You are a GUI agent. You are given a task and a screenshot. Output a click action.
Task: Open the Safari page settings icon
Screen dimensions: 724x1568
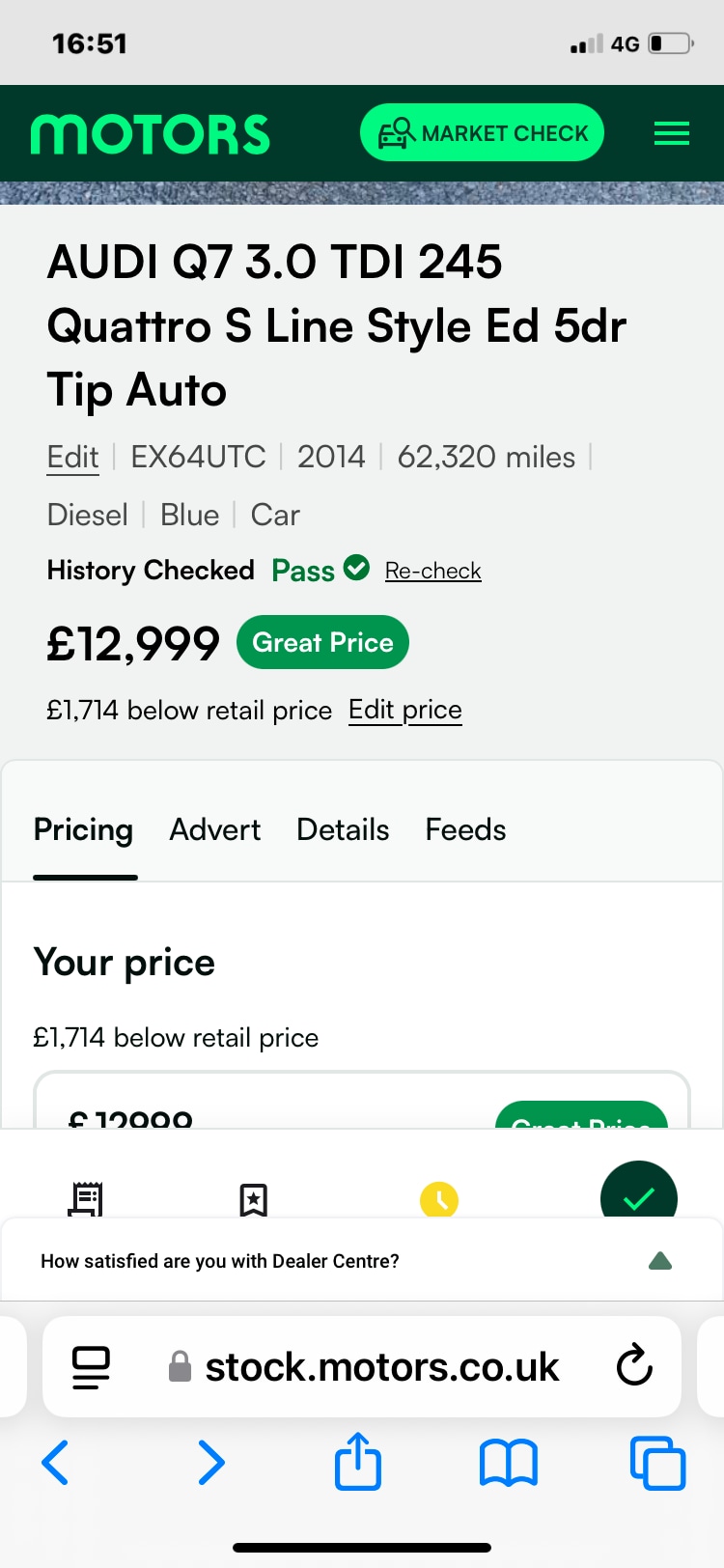pyautogui.click(x=92, y=1367)
